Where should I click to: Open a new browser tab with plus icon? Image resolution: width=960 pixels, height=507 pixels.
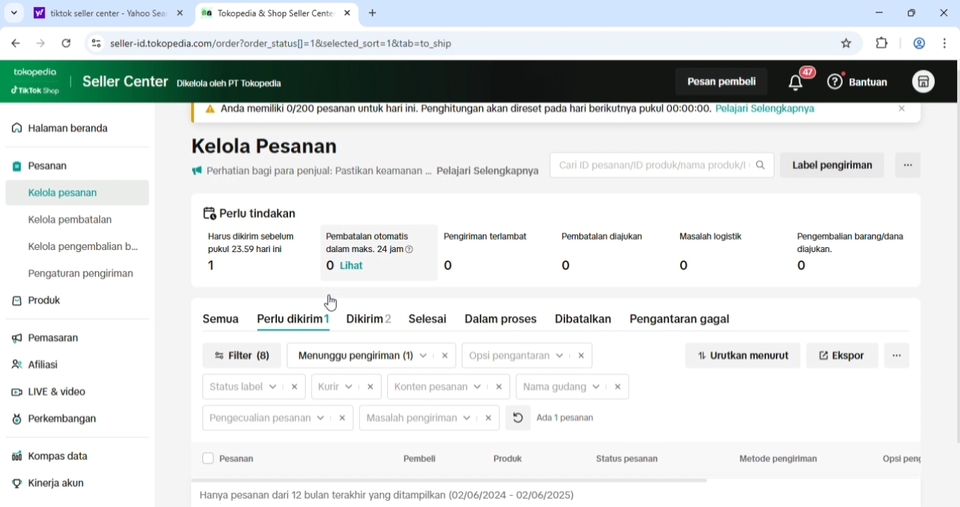[x=372, y=13]
